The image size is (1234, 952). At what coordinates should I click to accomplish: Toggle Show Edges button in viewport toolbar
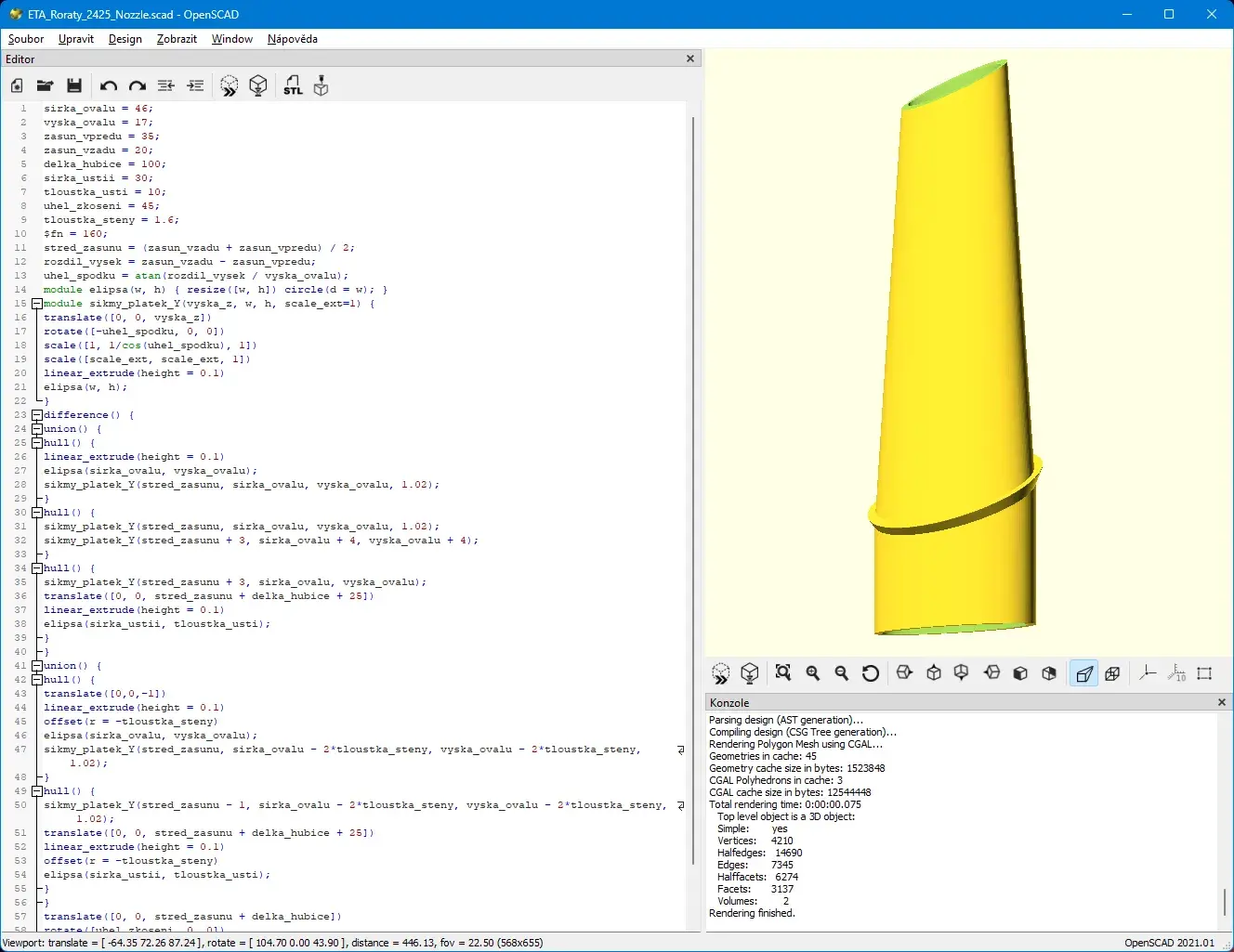(1205, 673)
